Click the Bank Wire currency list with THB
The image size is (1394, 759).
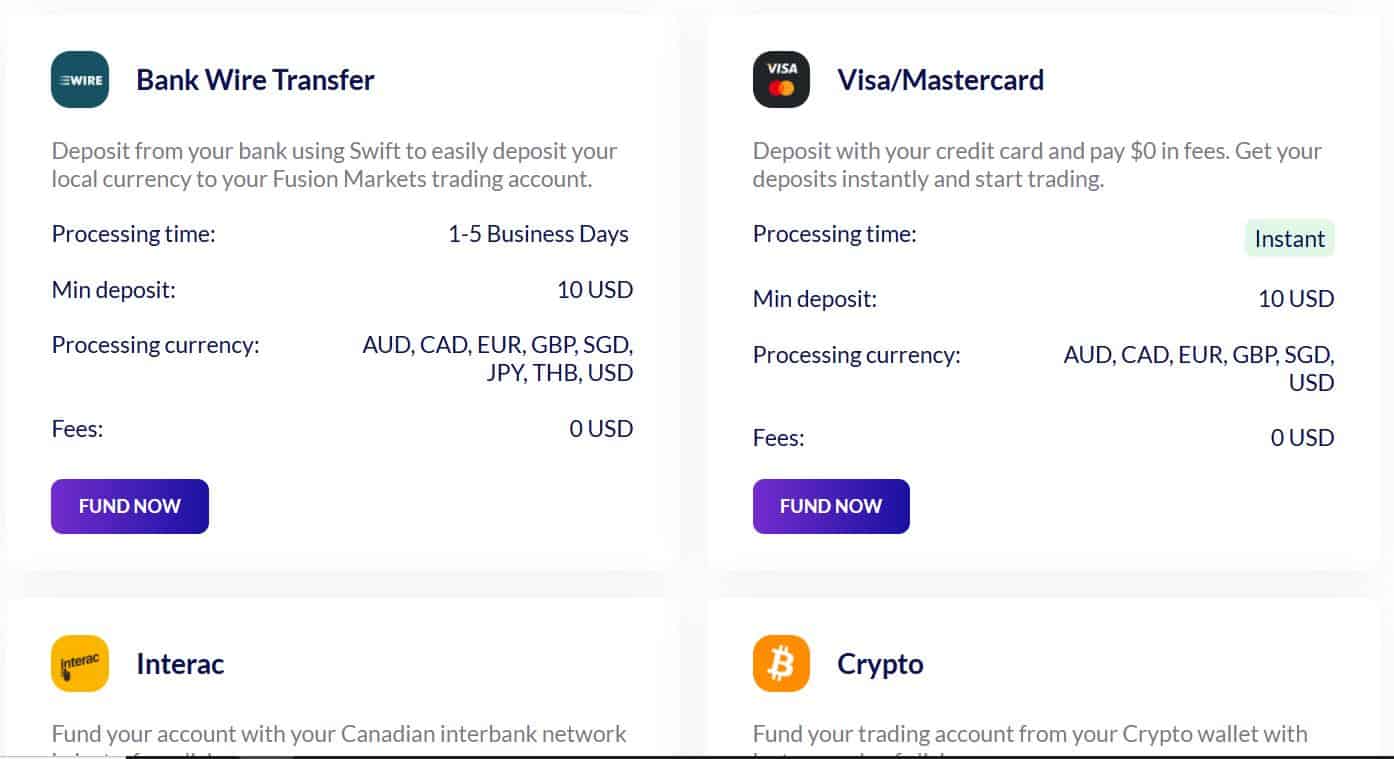[497, 359]
